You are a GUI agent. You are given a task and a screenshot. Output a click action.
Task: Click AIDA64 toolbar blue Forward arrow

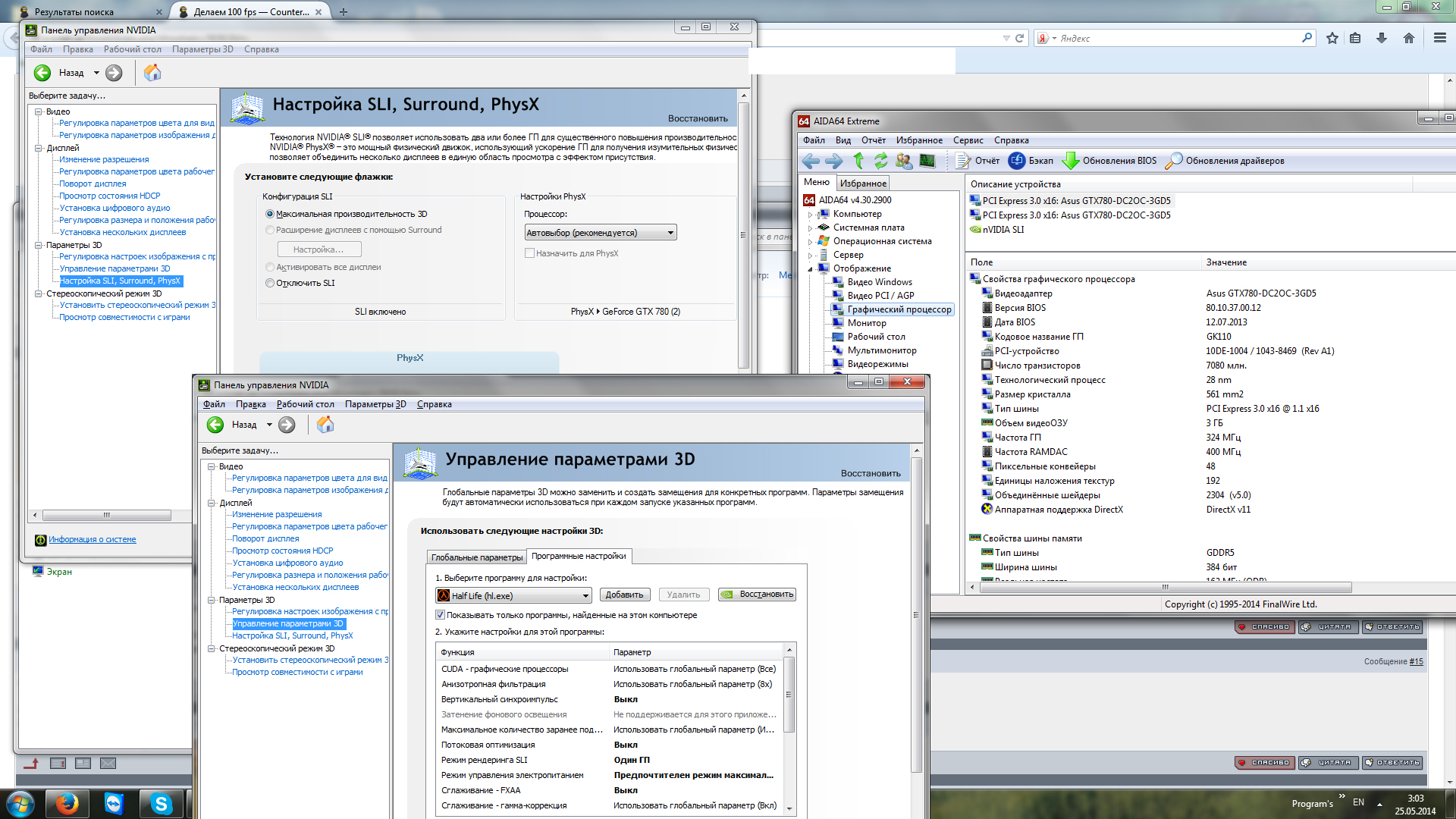[833, 161]
